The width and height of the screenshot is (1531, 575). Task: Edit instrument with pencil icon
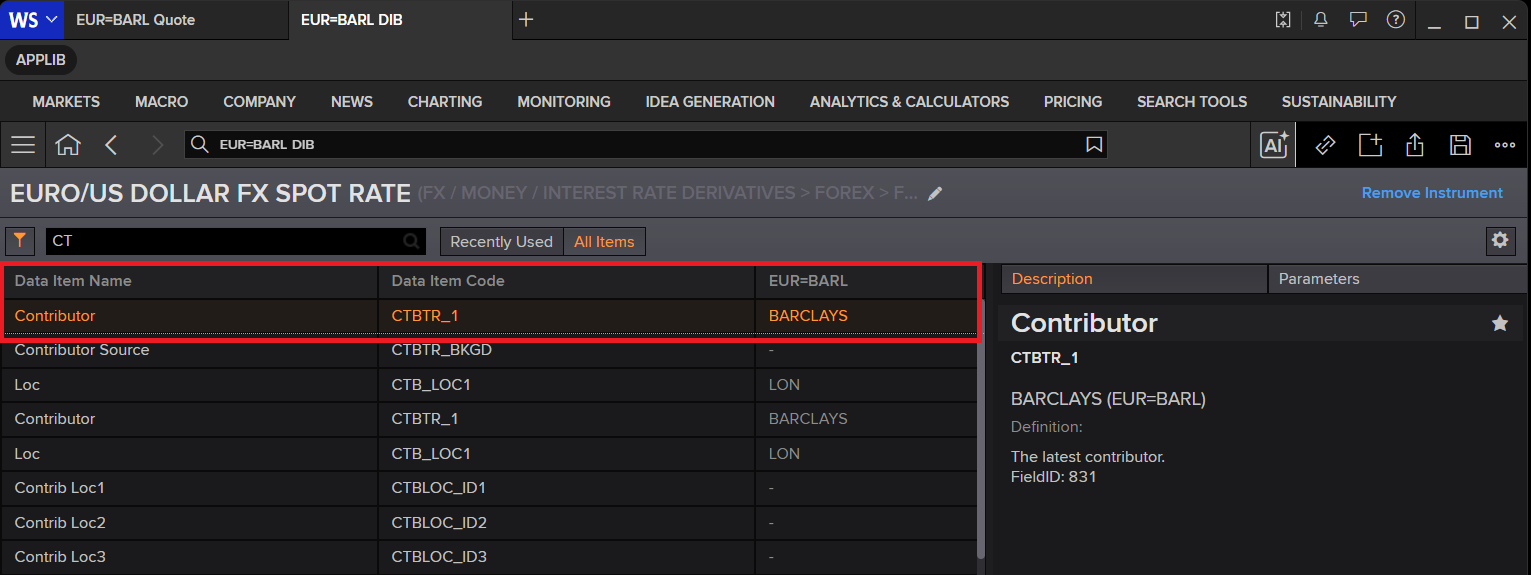coord(935,194)
